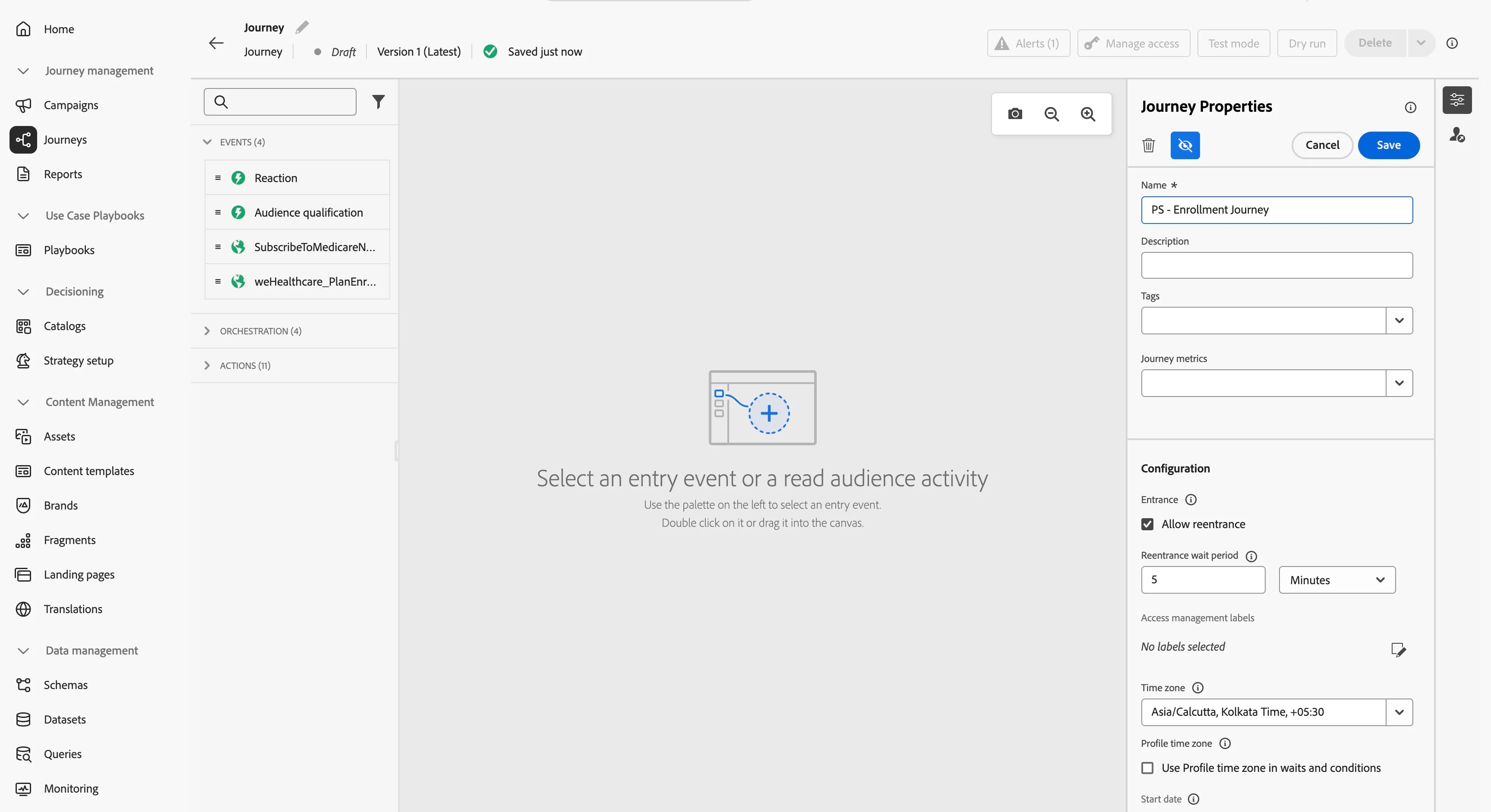Zoom out the journey canvas

tap(1052, 114)
